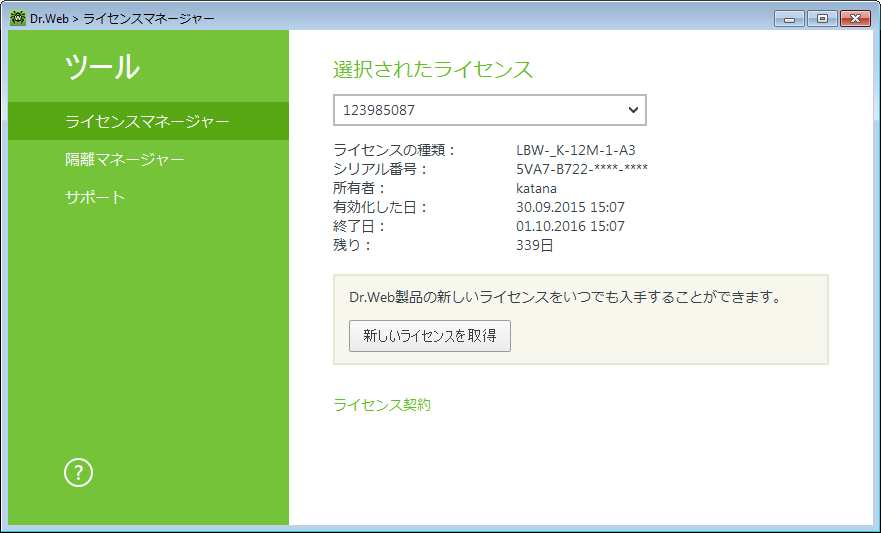Click expiry date 01.10.2016 15:07
The image size is (881, 533).
pos(570,226)
